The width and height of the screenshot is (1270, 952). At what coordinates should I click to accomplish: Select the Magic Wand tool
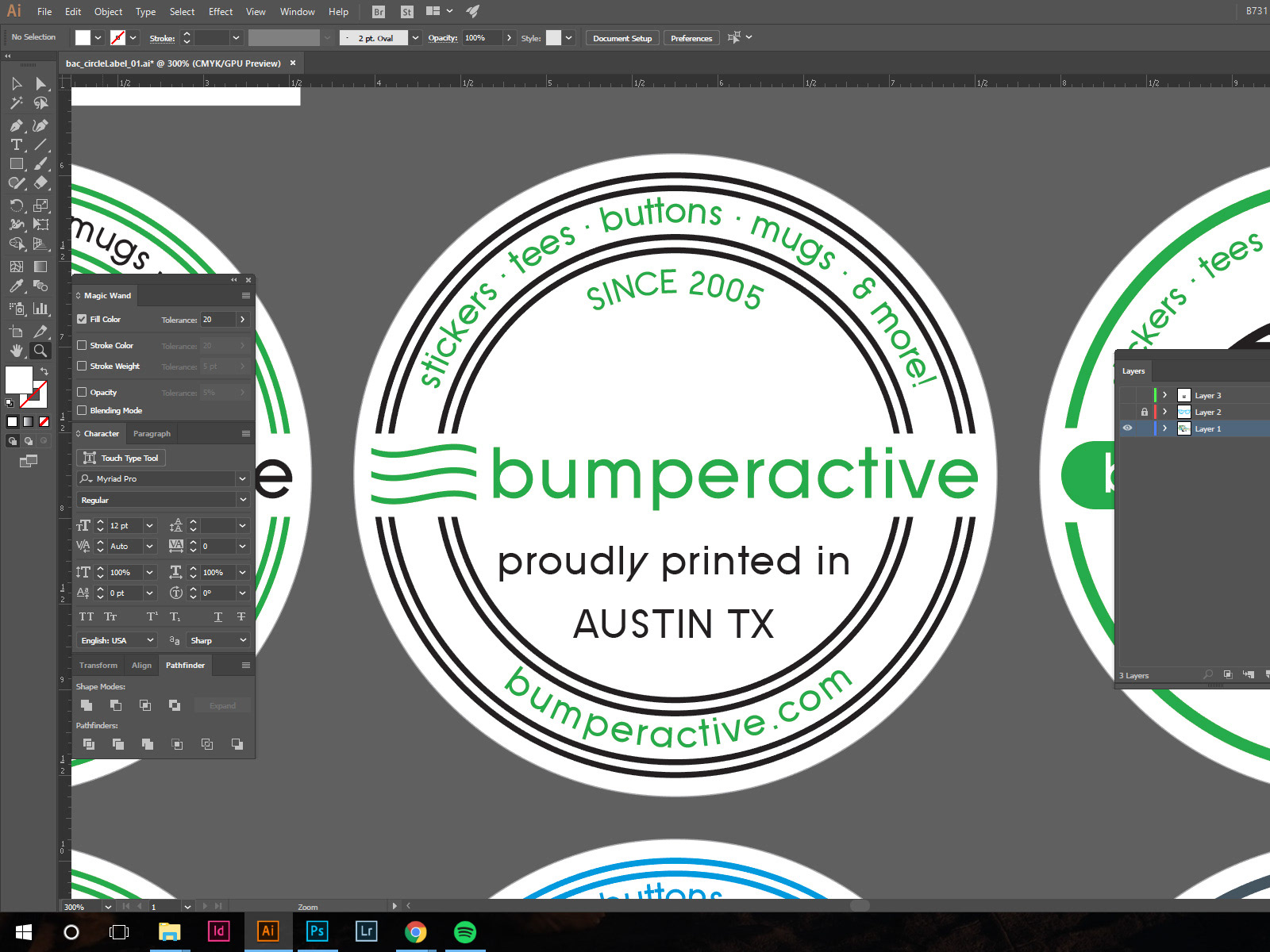pos(17,103)
